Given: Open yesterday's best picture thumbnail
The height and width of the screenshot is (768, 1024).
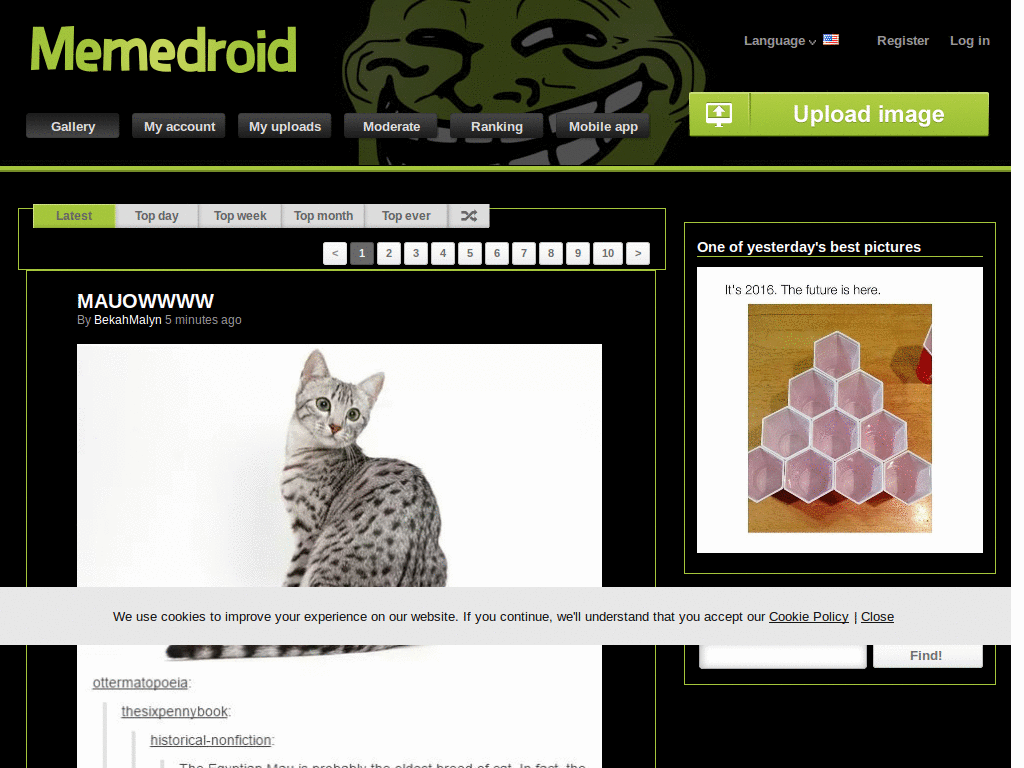Looking at the screenshot, I should coord(840,410).
